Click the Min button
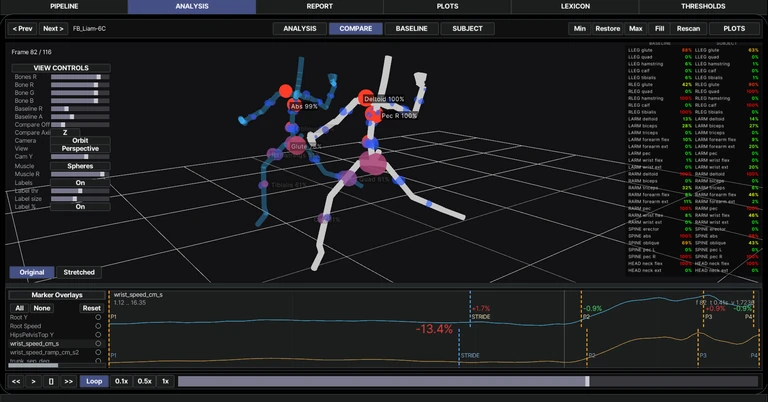 579,28
